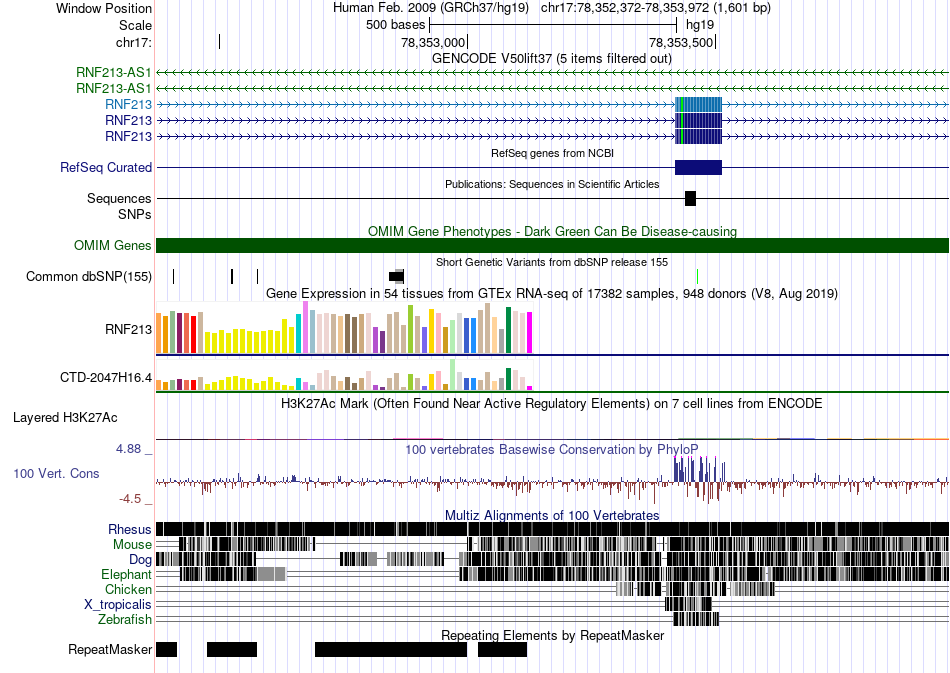Click the Common dbSNP(155) label
950x673 pixels.
point(88,276)
